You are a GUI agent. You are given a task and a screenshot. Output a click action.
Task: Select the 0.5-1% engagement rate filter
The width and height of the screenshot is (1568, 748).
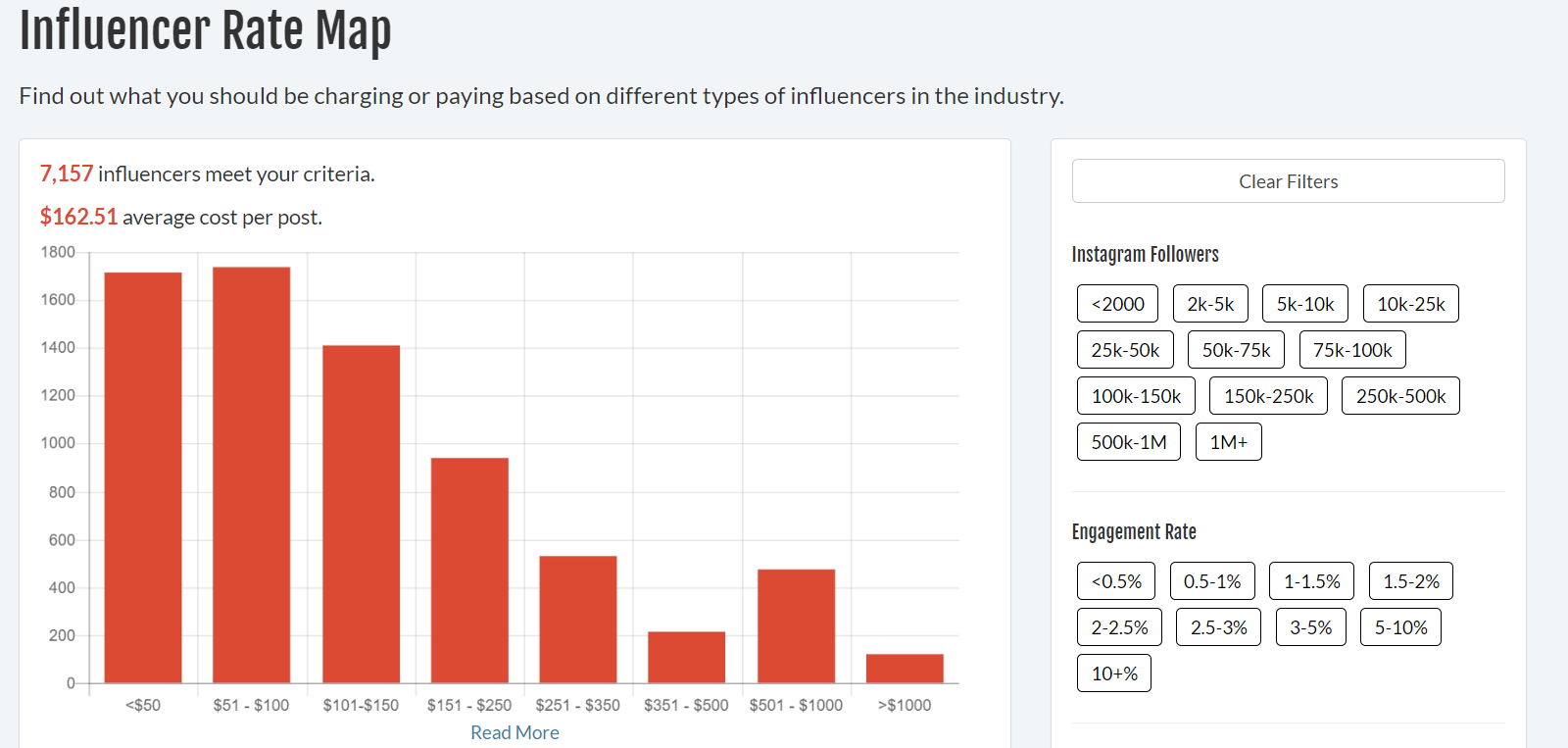(x=1212, y=581)
